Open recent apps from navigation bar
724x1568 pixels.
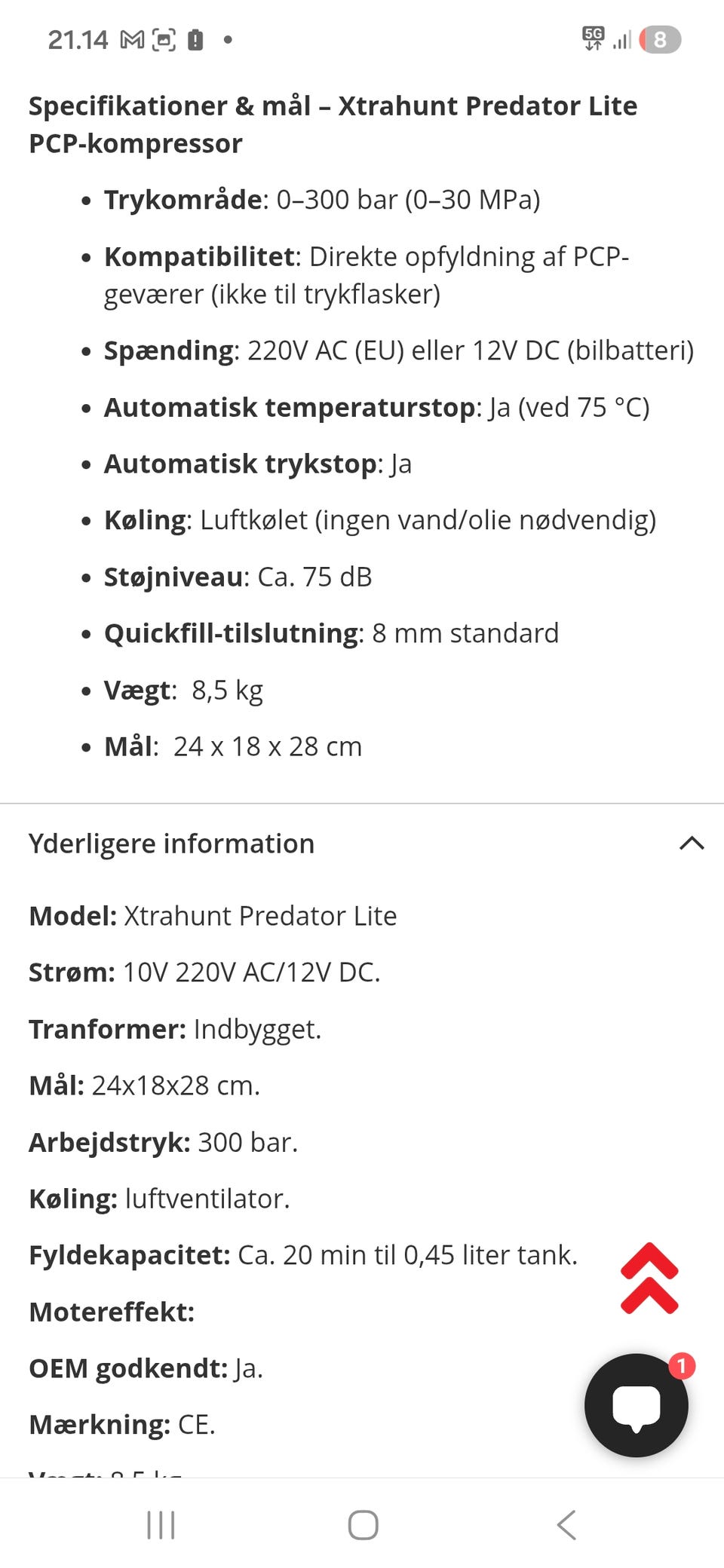tap(161, 1525)
